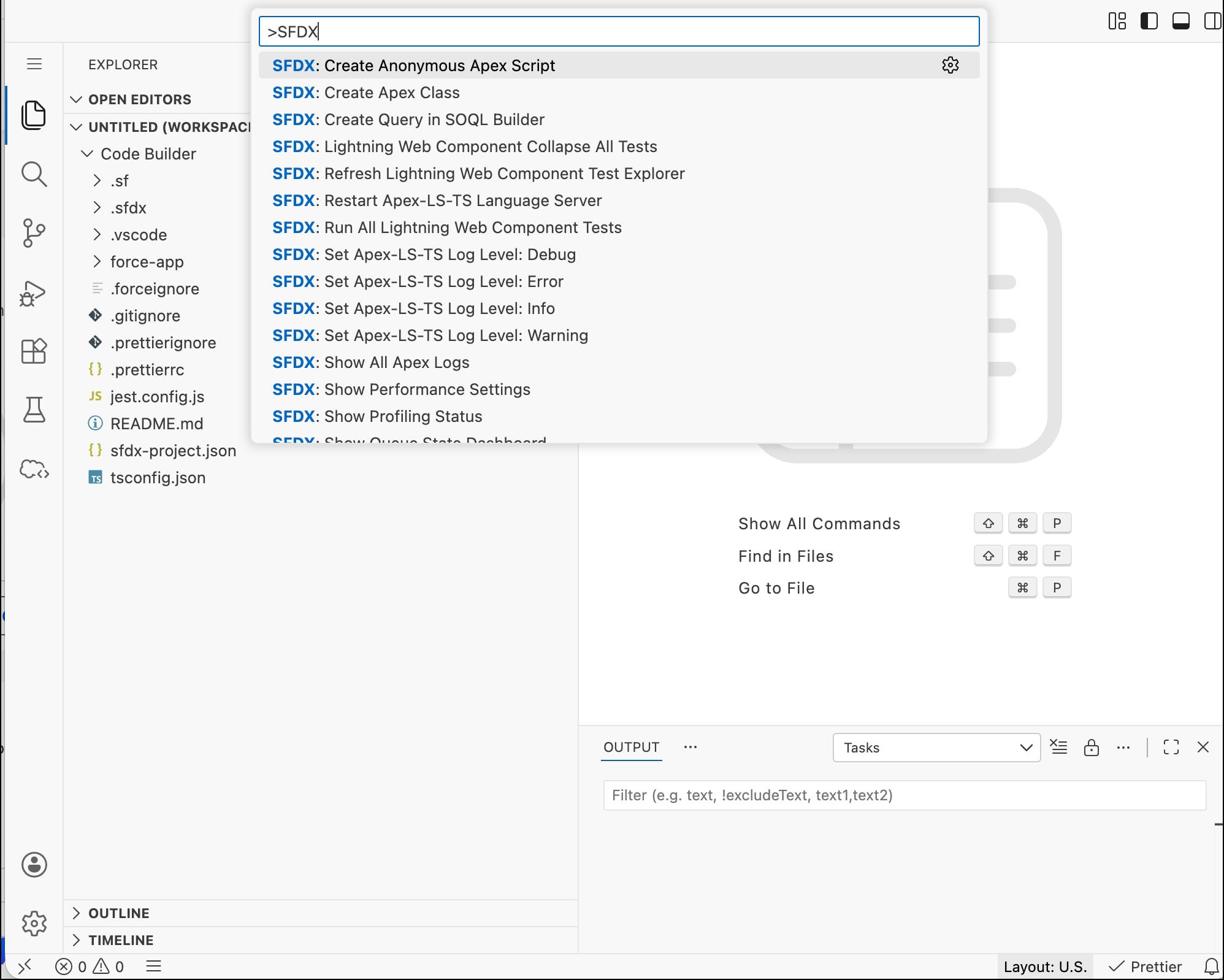Open the Source Control view

pyautogui.click(x=34, y=233)
